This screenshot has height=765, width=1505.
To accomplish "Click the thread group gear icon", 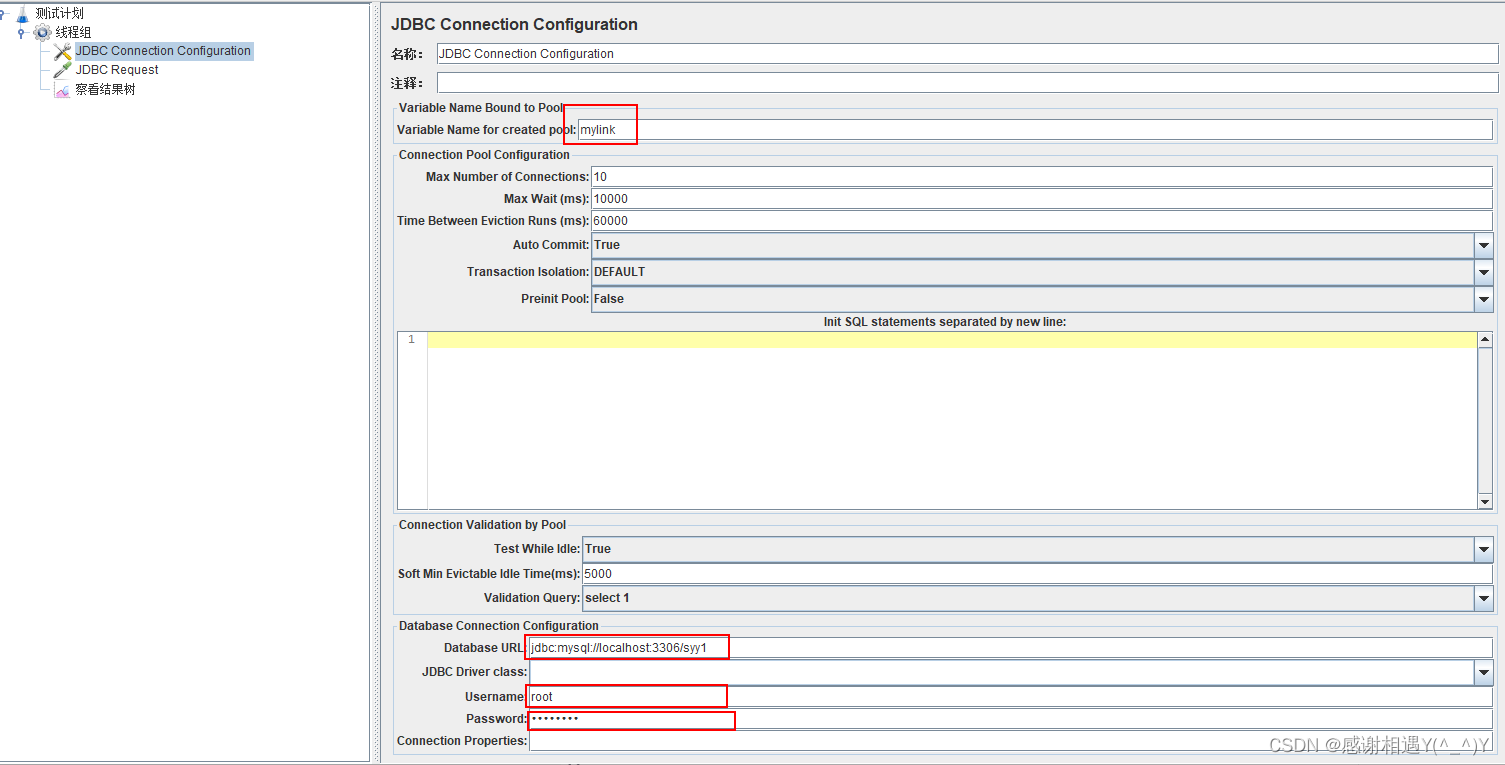I will coord(42,32).
